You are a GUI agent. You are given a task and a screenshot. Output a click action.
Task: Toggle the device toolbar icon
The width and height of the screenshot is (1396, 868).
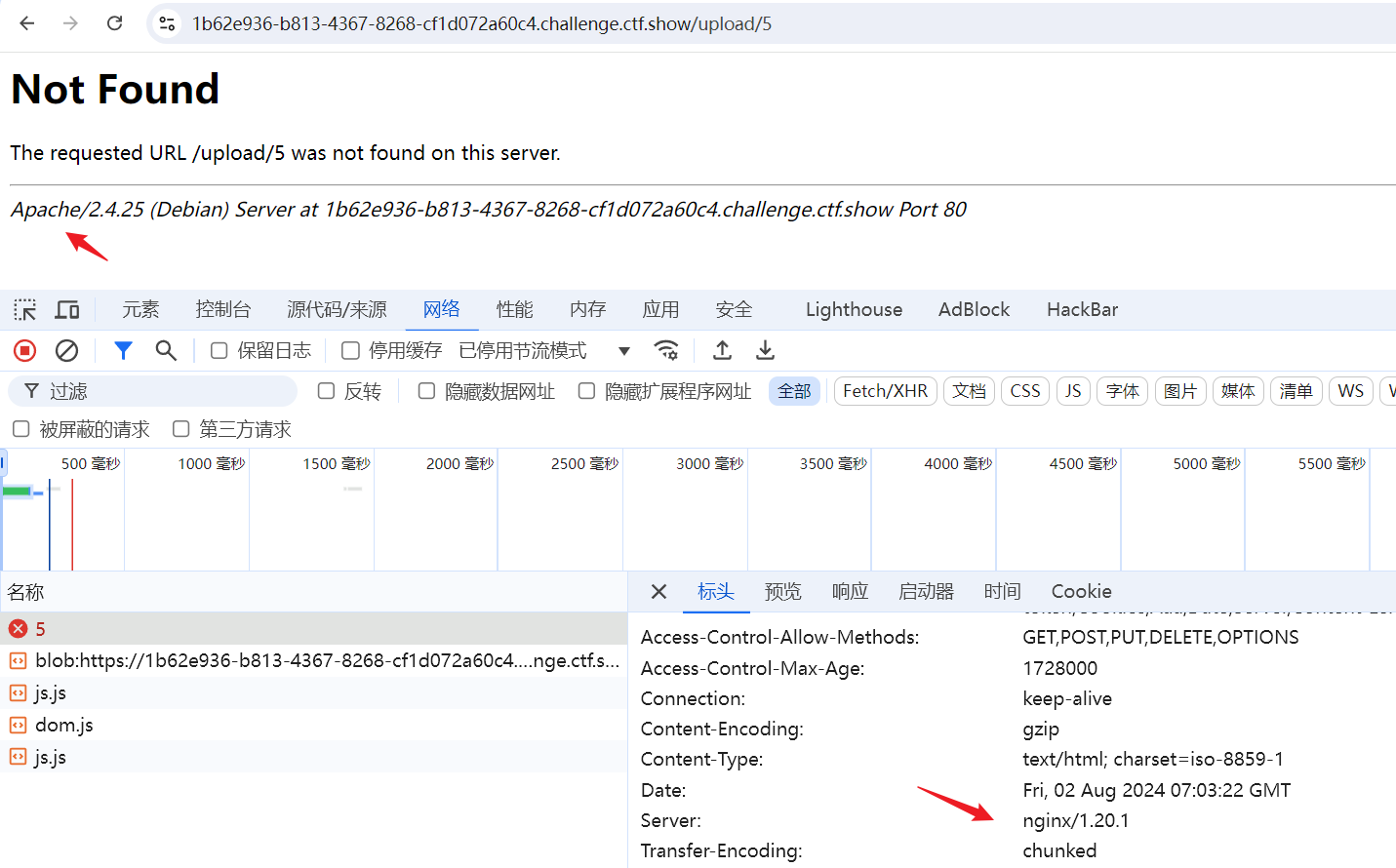coord(67,310)
